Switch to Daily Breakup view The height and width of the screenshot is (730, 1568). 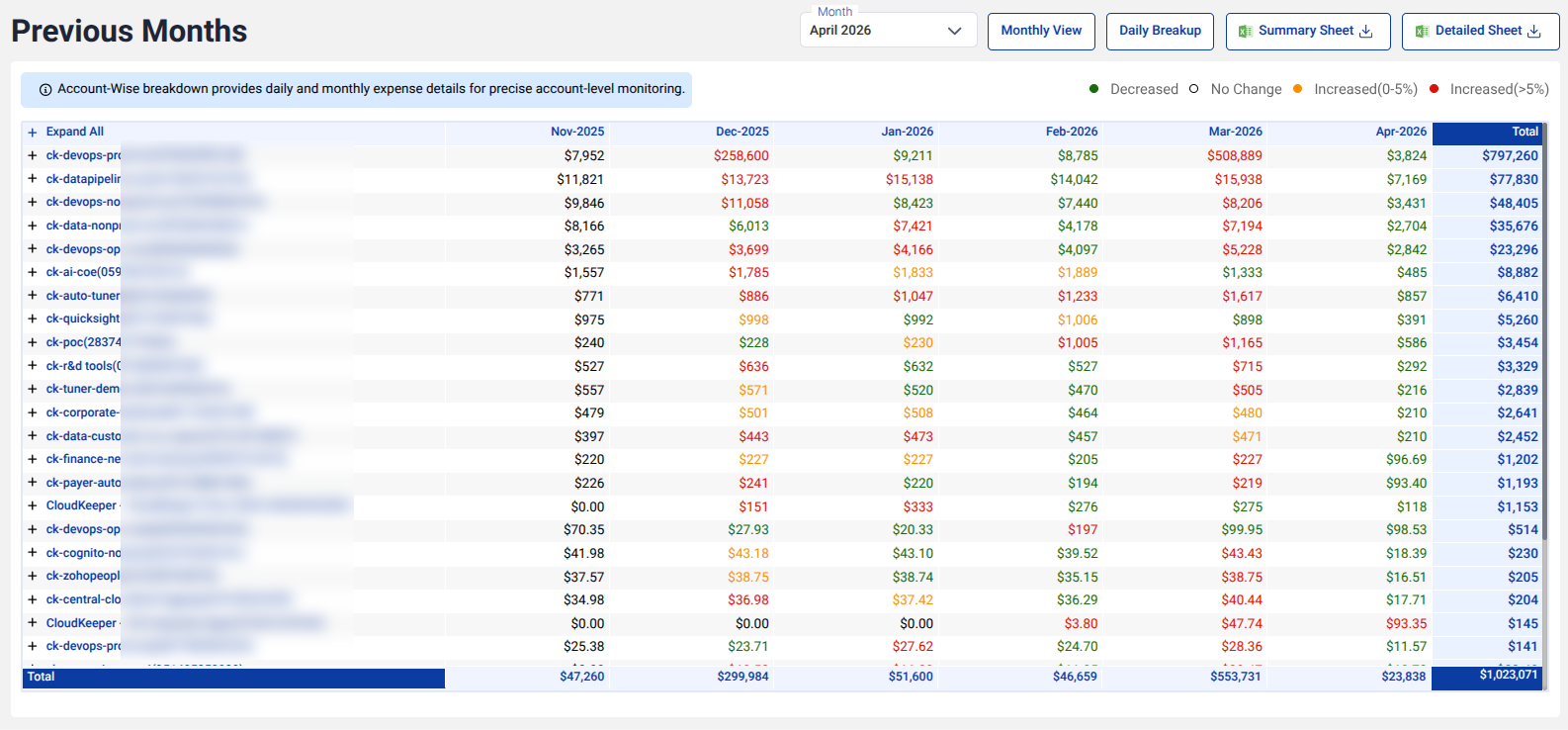coord(1160,31)
